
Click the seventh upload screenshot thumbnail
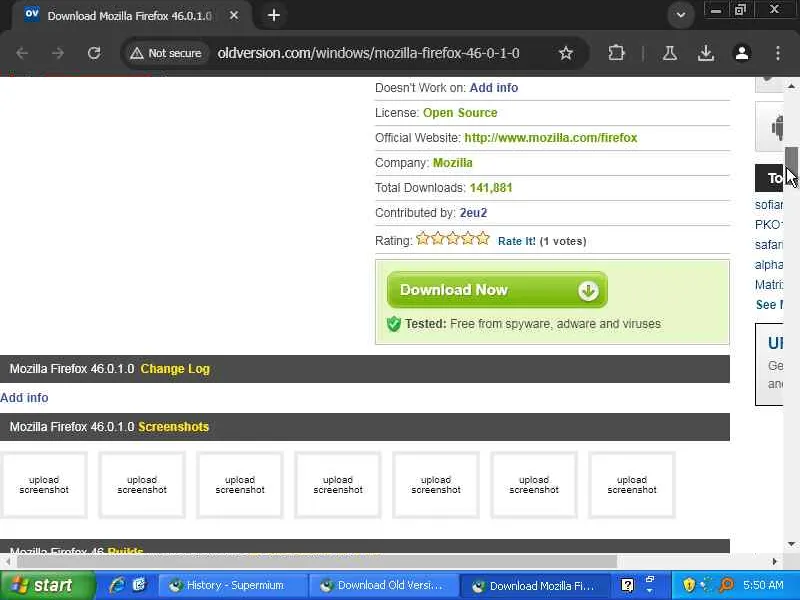pos(632,485)
